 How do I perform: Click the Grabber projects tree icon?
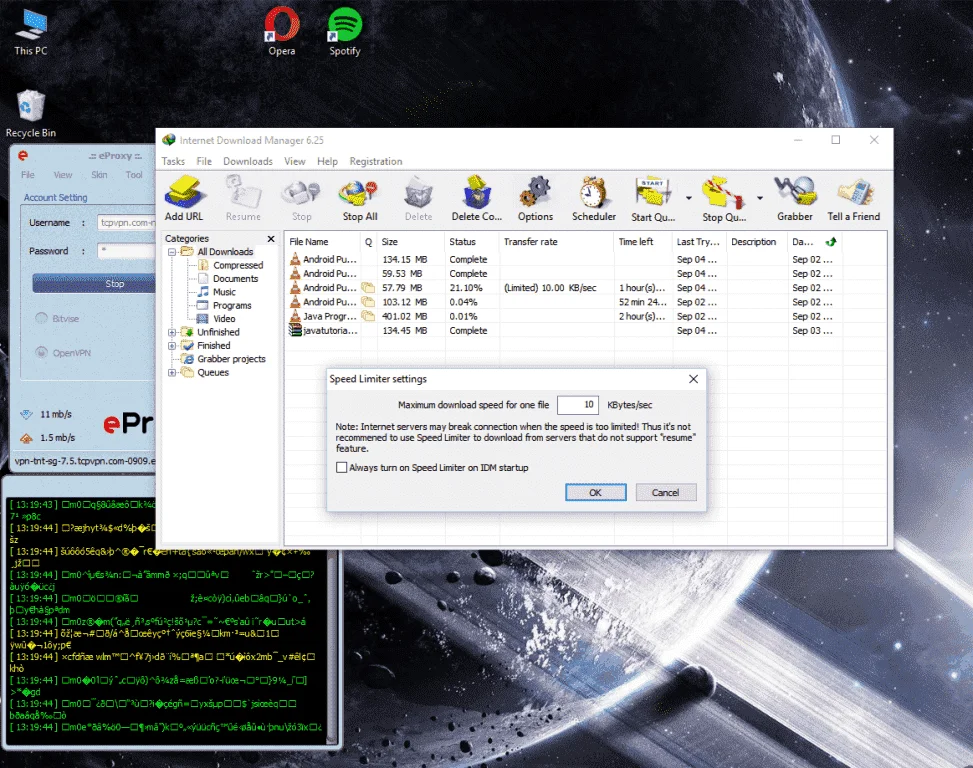click(x=187, y=359)
